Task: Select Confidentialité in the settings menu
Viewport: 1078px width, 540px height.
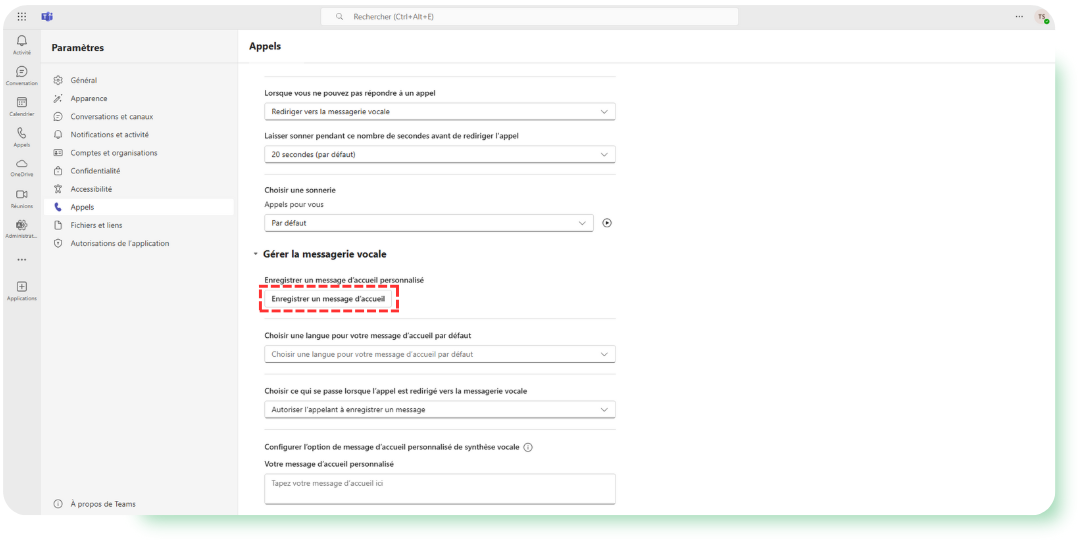Action: click(95, 171)
